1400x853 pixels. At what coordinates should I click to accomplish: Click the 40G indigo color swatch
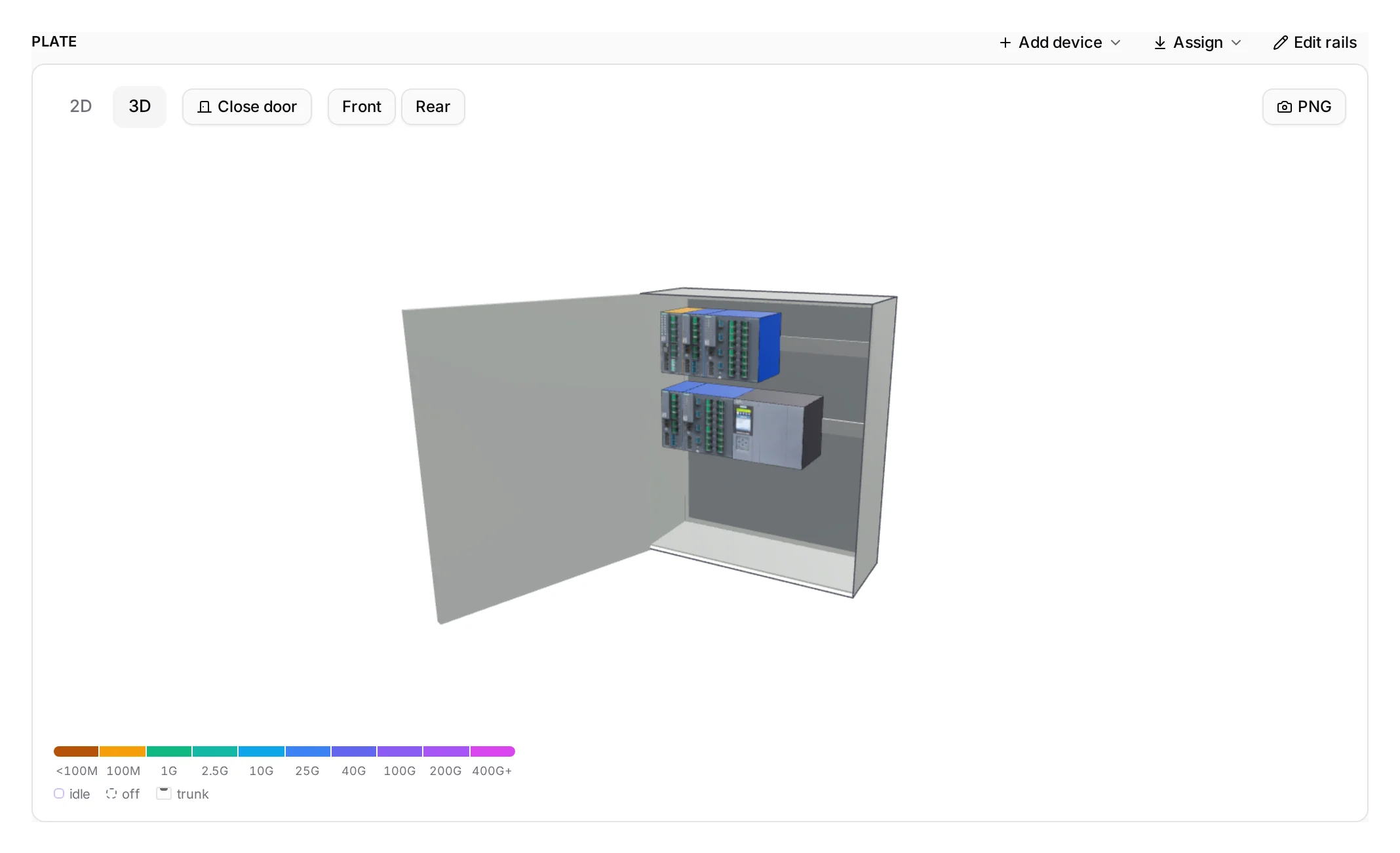click(x=354, y=751)
